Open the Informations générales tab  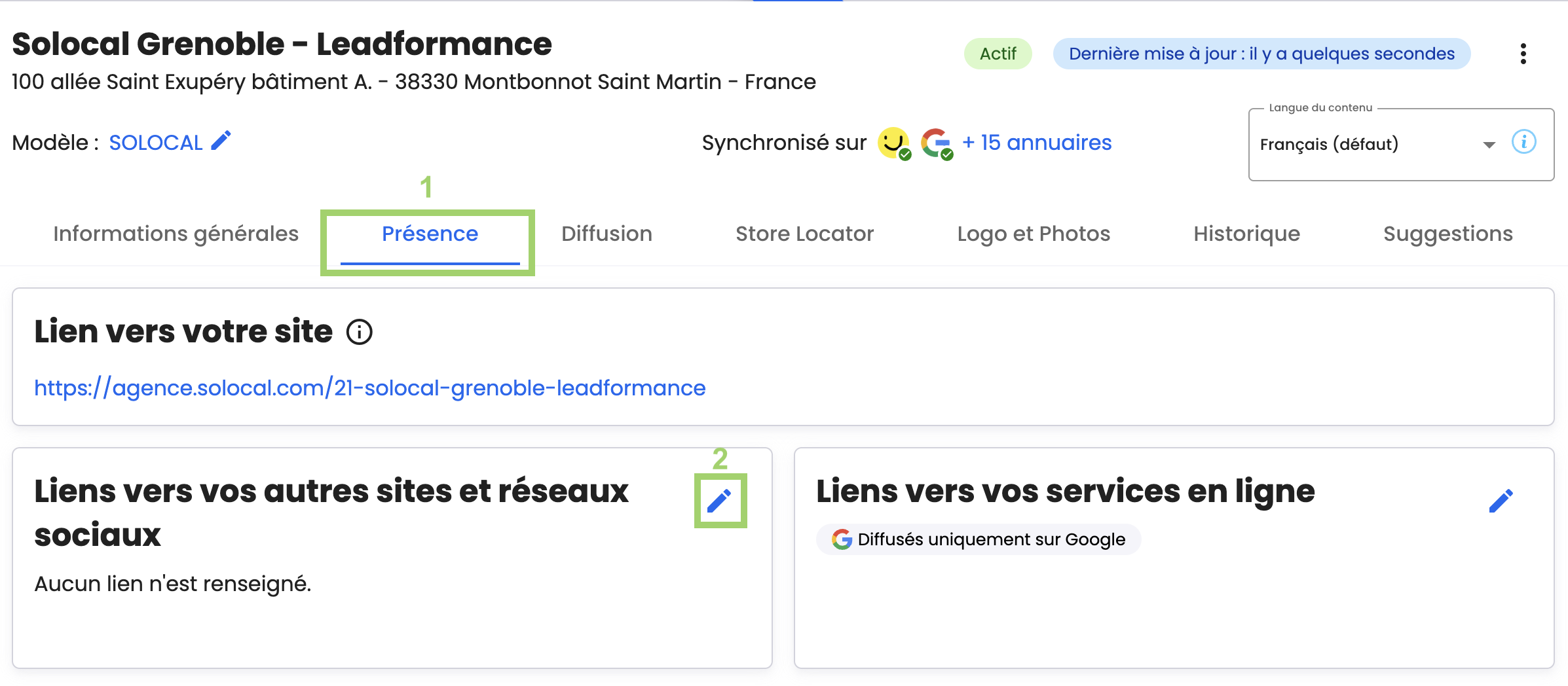176,234
